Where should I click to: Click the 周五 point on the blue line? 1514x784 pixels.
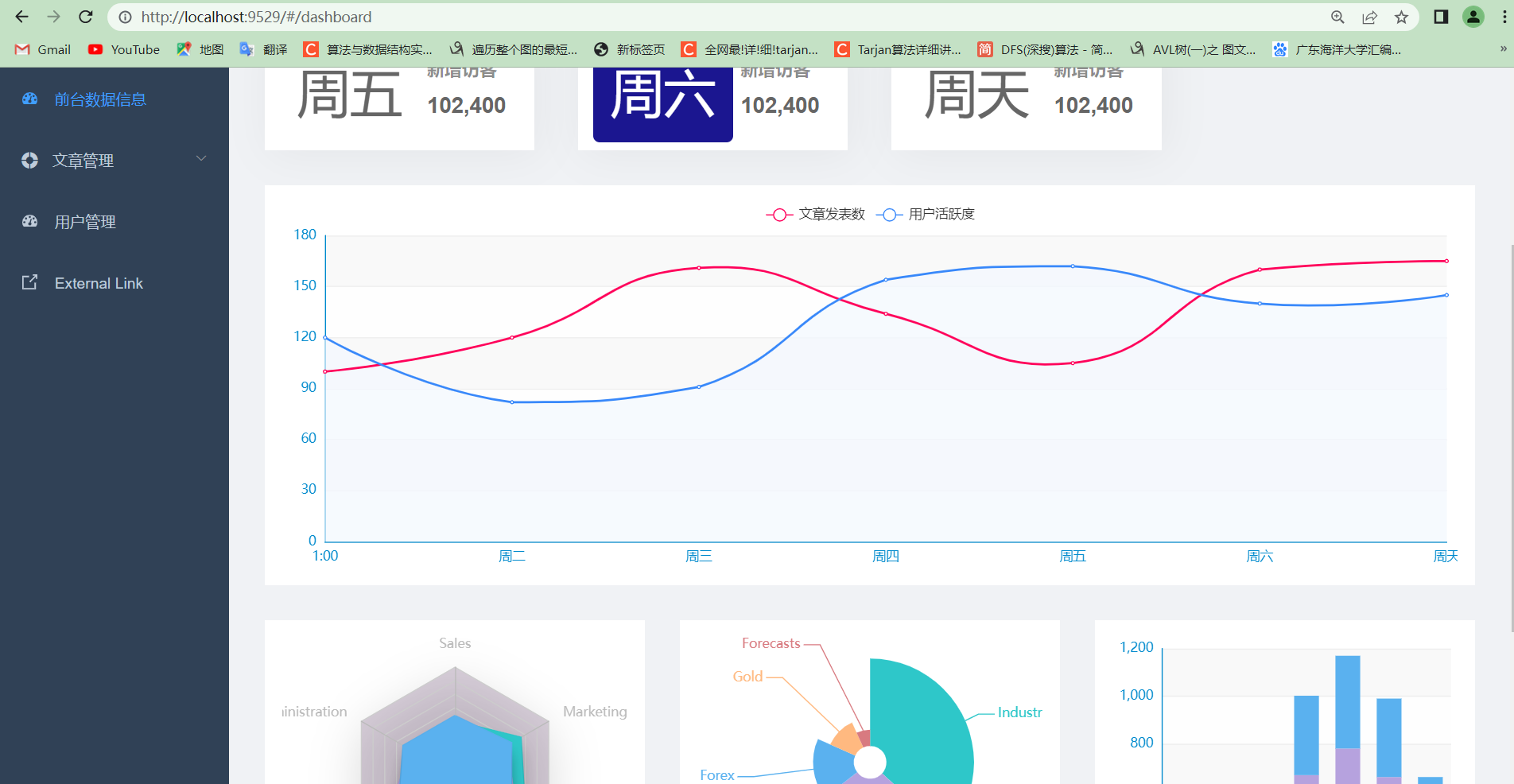[x=1073, y=266]
